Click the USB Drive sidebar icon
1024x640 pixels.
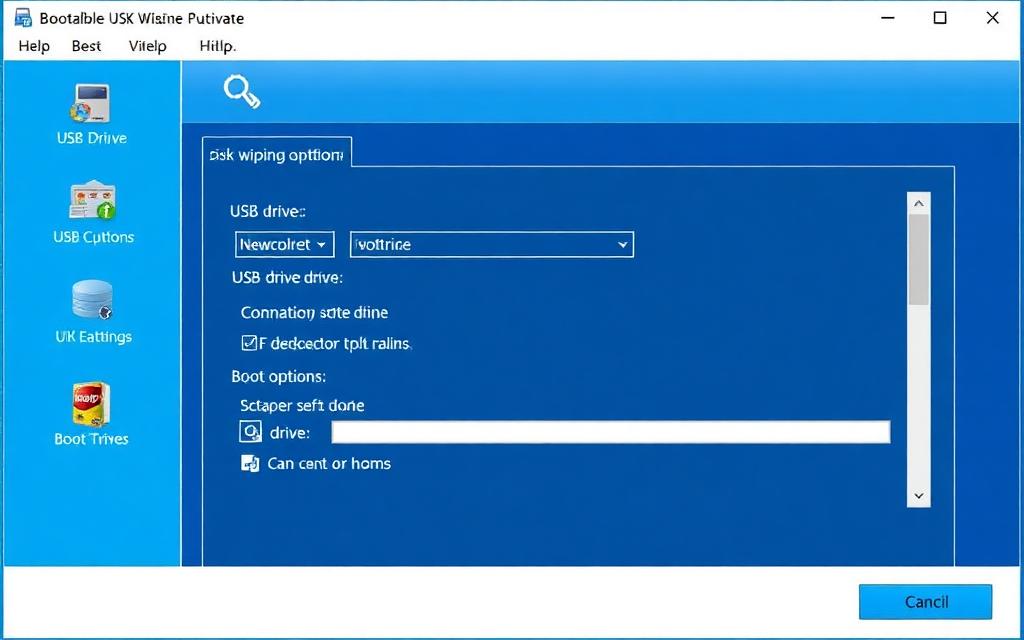[x=91, y=104]
